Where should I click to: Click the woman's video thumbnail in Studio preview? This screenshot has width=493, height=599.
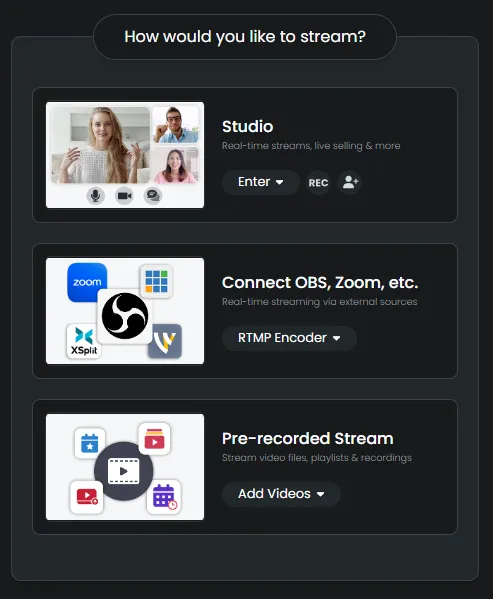[x=101, y=145]
